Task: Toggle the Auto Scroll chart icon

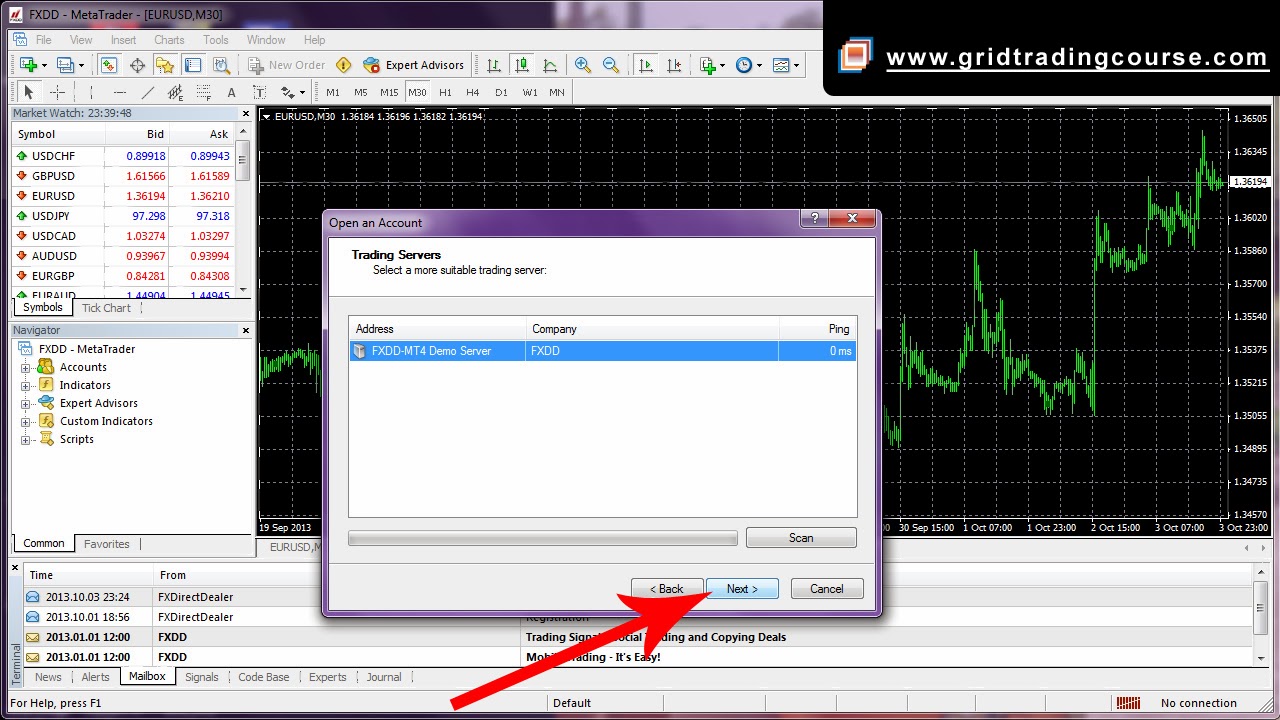Action: [646, 65]
